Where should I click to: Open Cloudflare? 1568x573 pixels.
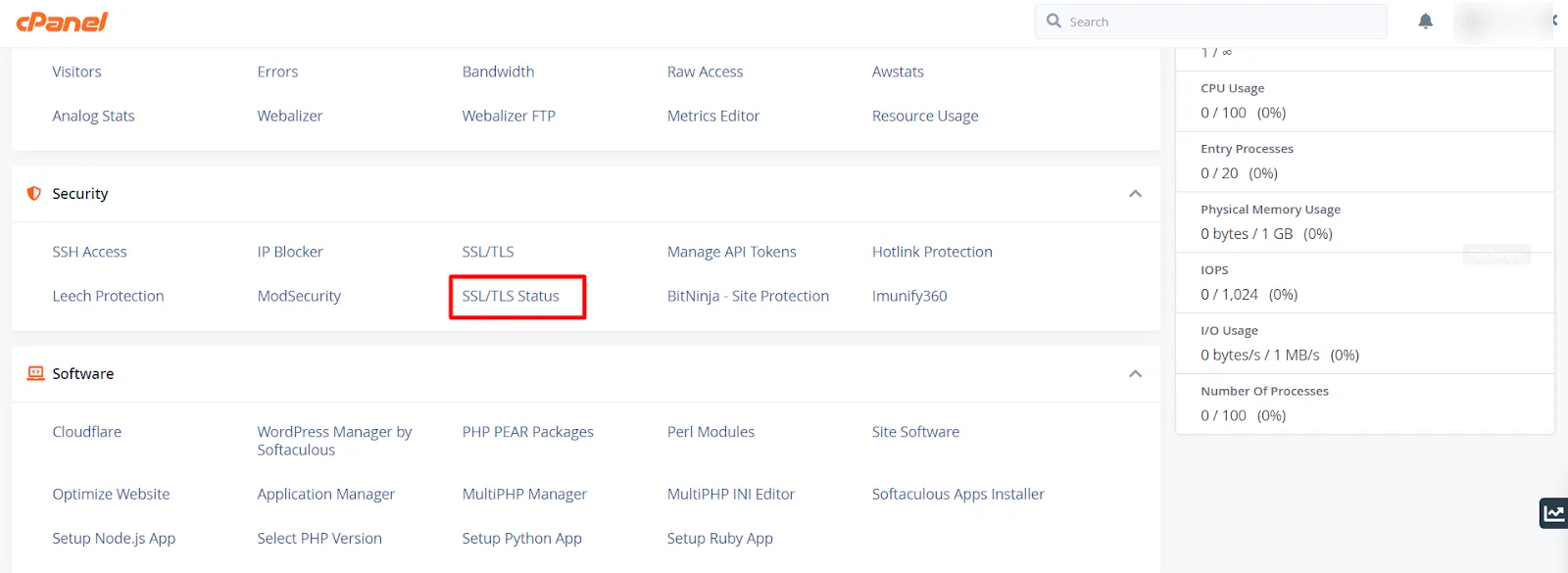click(87, 432)
